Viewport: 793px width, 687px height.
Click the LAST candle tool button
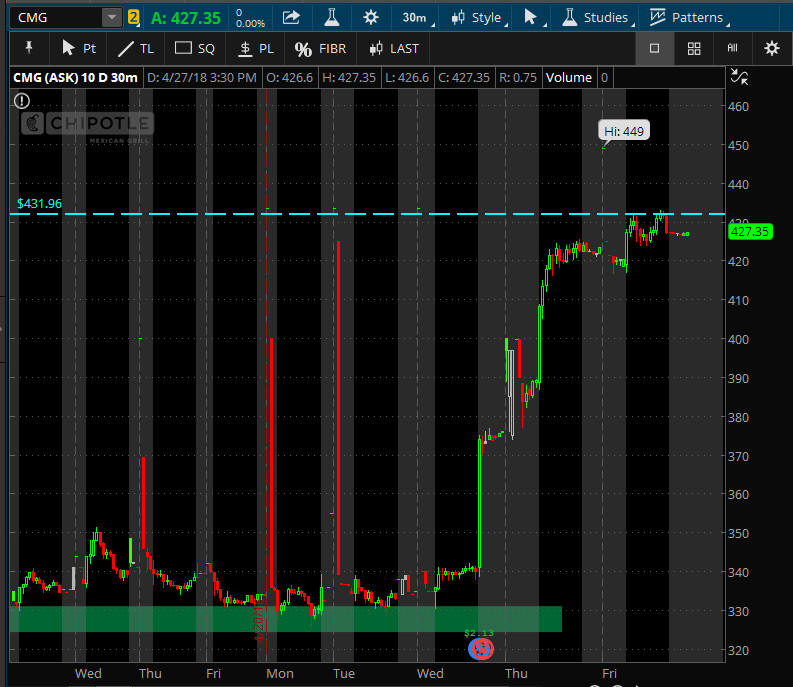point(393,48)
